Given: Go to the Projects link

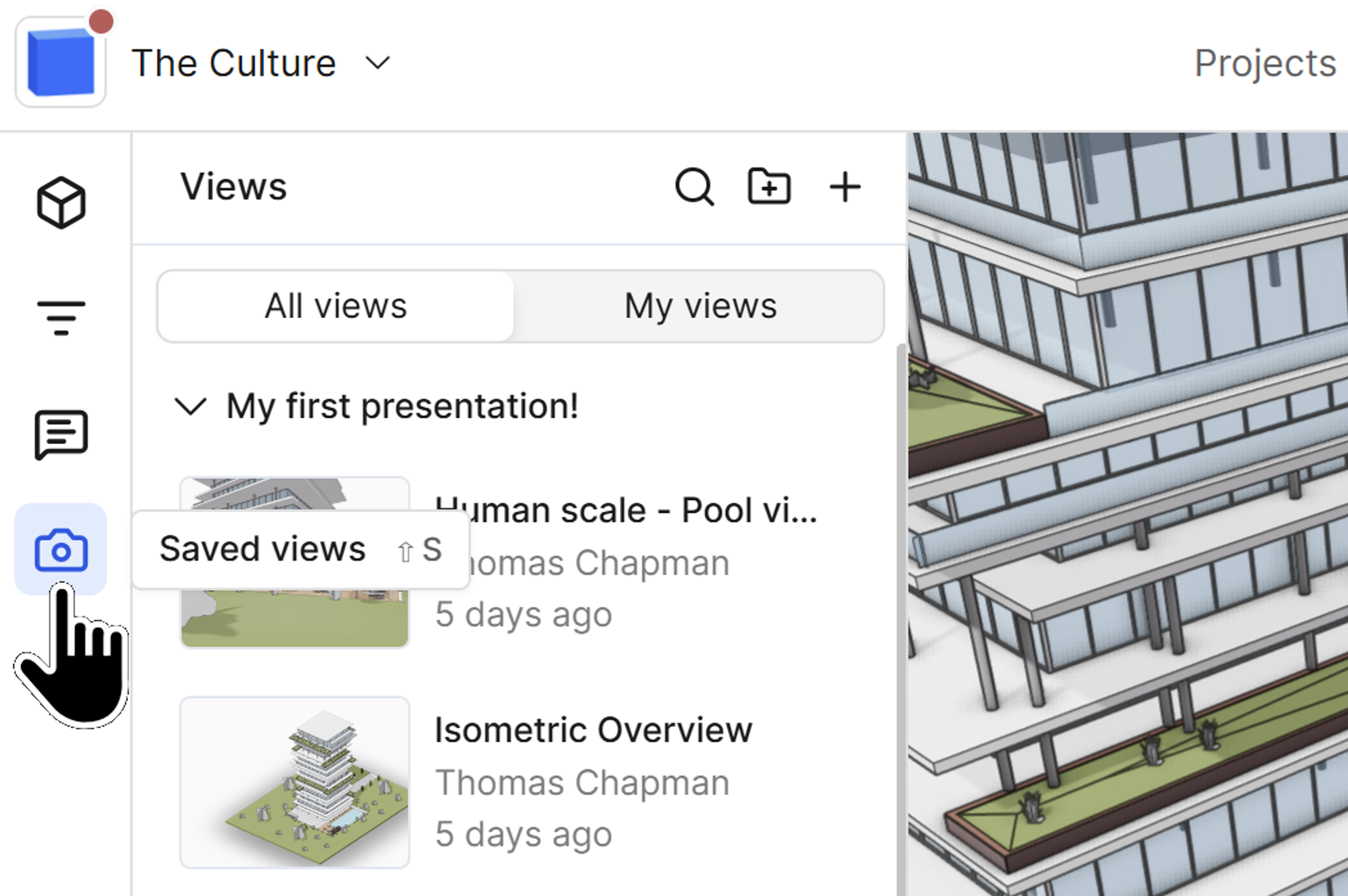Looking at the screenshot, I should coord(1265,63).
